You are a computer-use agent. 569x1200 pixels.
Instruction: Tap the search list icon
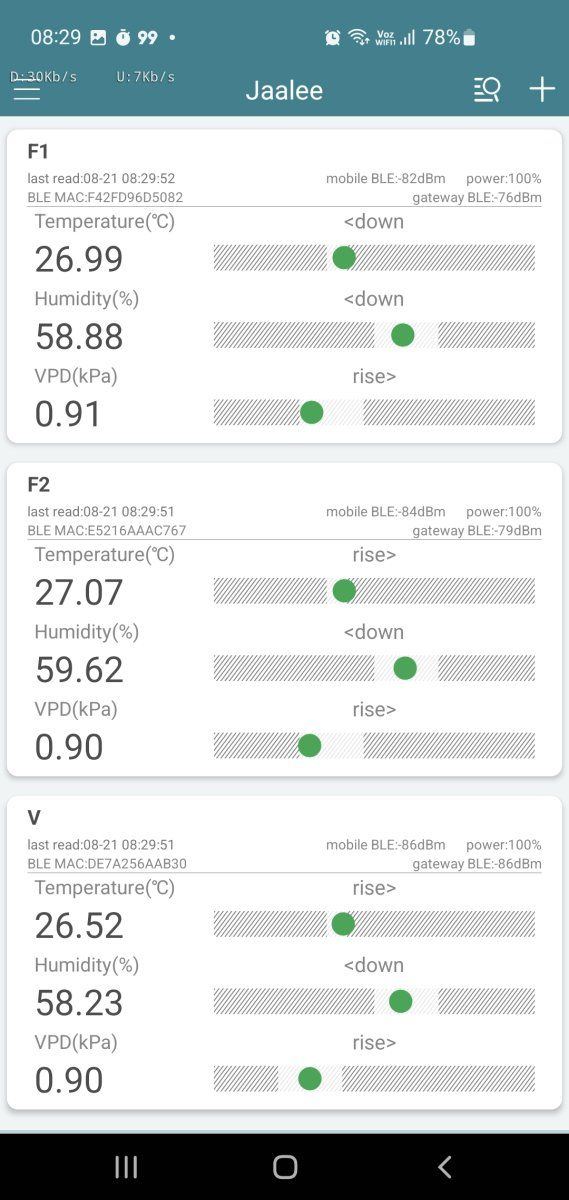tap(487, 90)
